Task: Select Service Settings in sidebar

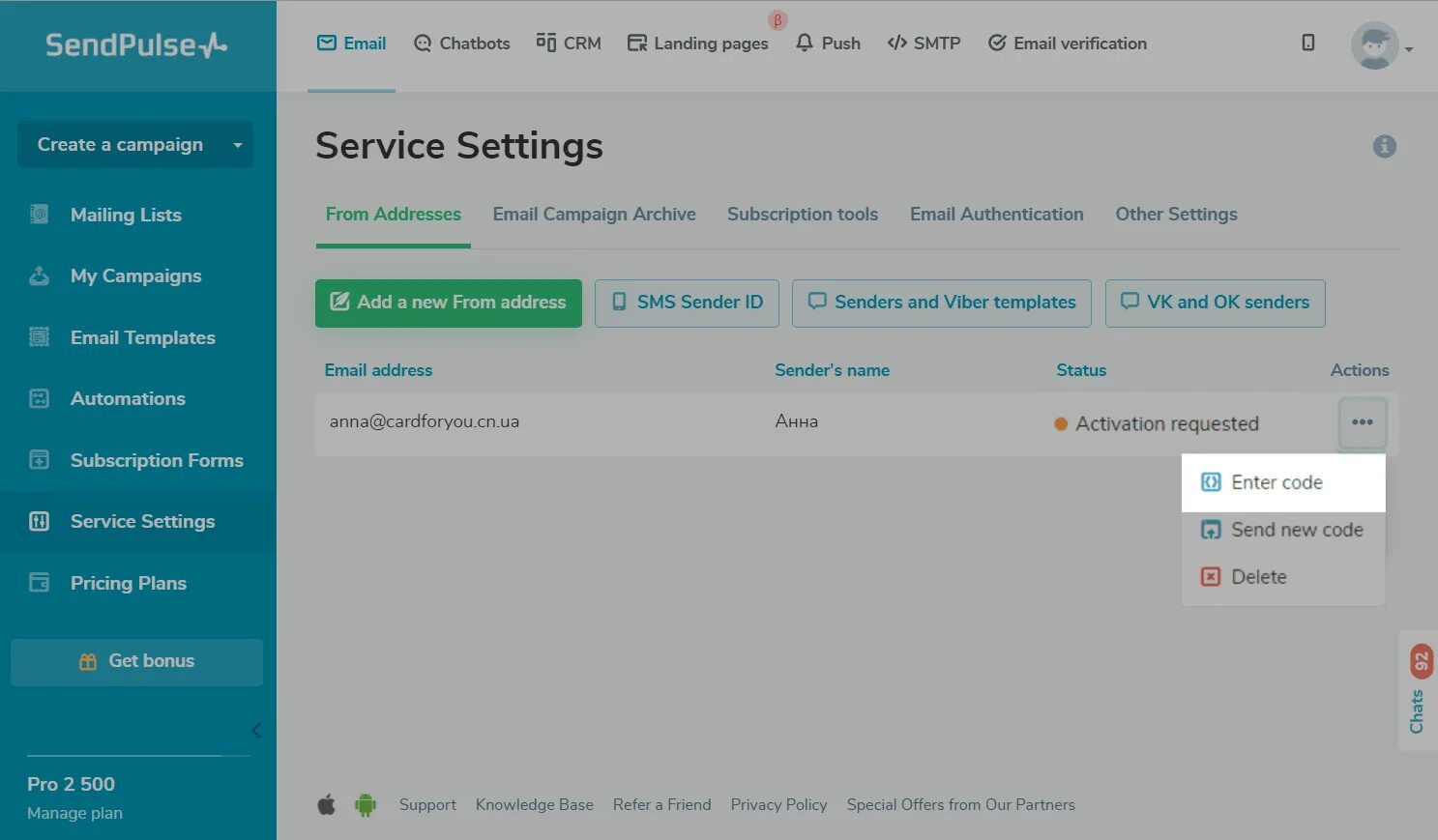Action: pos(142,521)
